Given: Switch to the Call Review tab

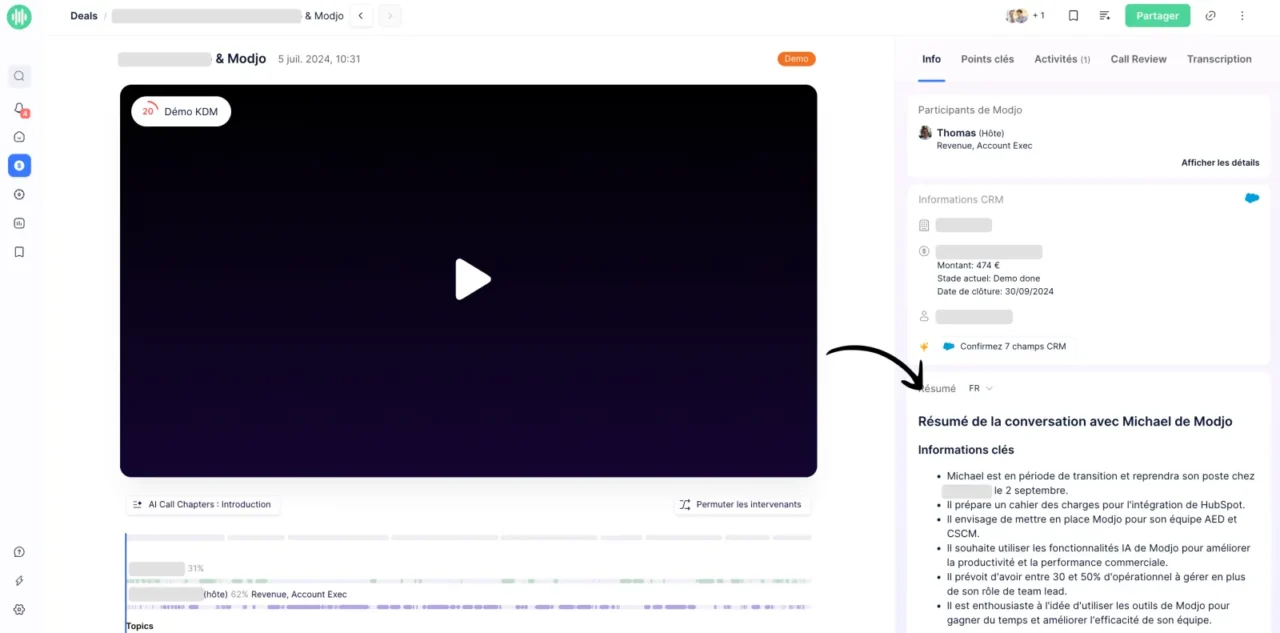Looking at the screenshot, I should pyautogui.click(x=1138, y=59).
